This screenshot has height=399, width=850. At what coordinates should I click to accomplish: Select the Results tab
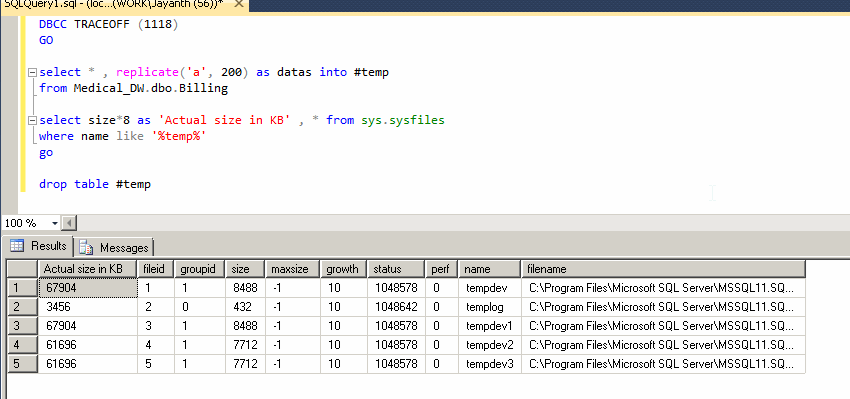click(x=38, y=246)
